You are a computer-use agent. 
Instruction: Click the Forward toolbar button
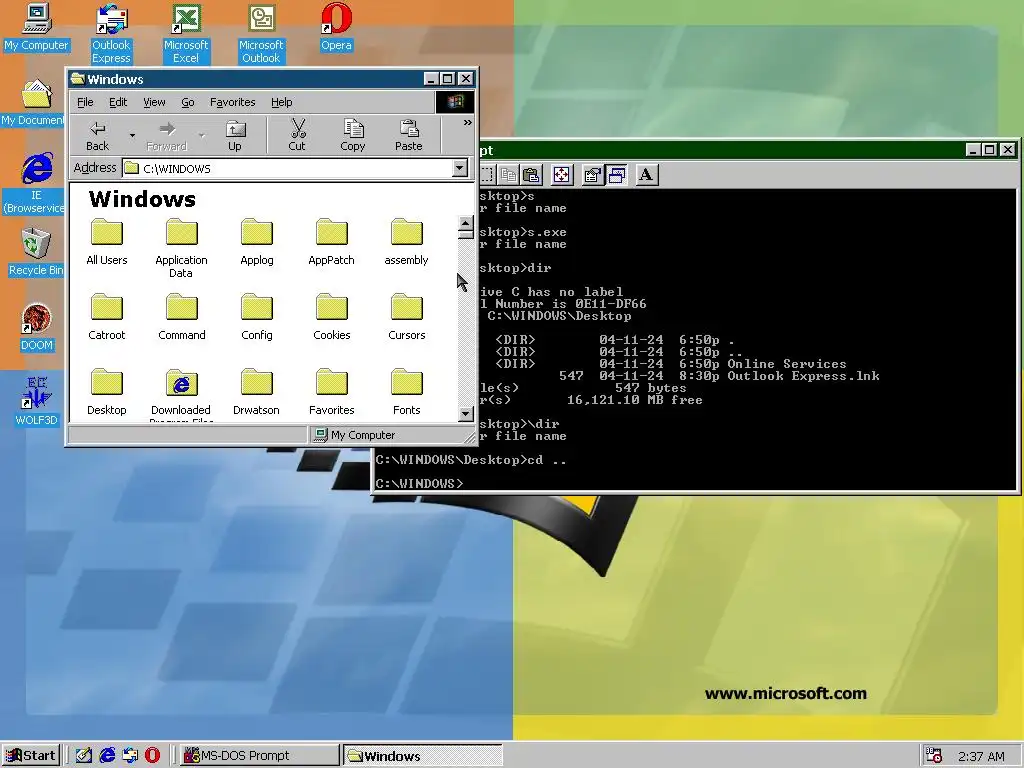pos(167,136)
